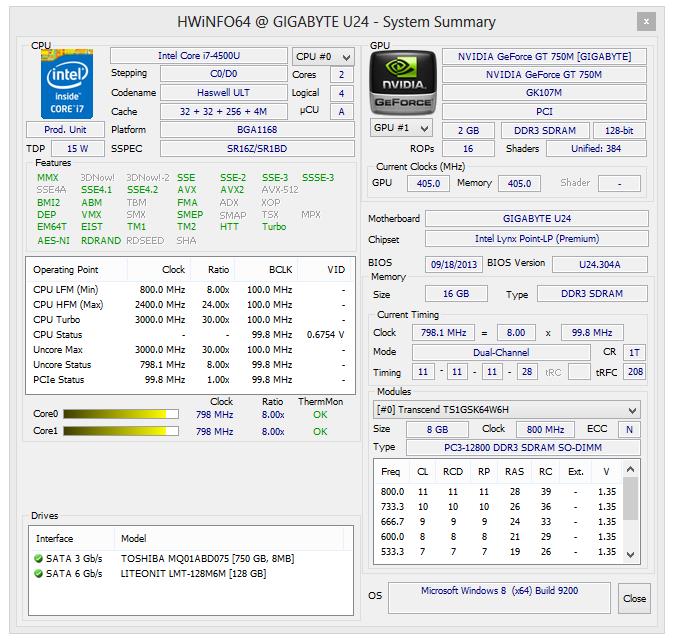Click the RDRAND feature label
Viewport: 674px width, 643px height.
pyautogui.click(x=101, y=240)
